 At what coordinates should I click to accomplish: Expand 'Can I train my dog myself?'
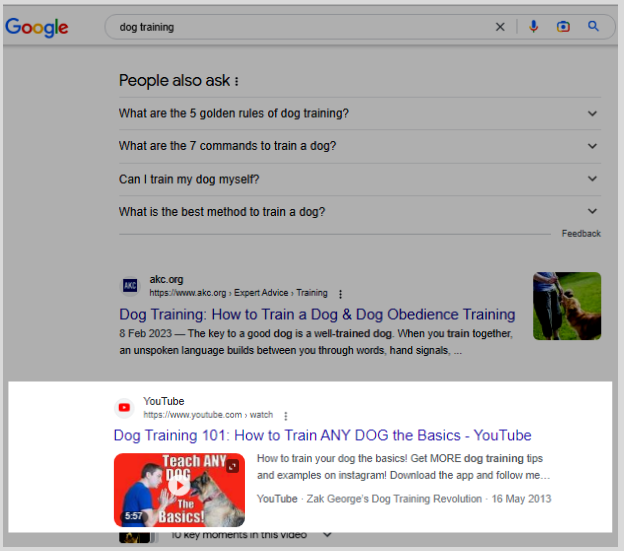point(360,179)
